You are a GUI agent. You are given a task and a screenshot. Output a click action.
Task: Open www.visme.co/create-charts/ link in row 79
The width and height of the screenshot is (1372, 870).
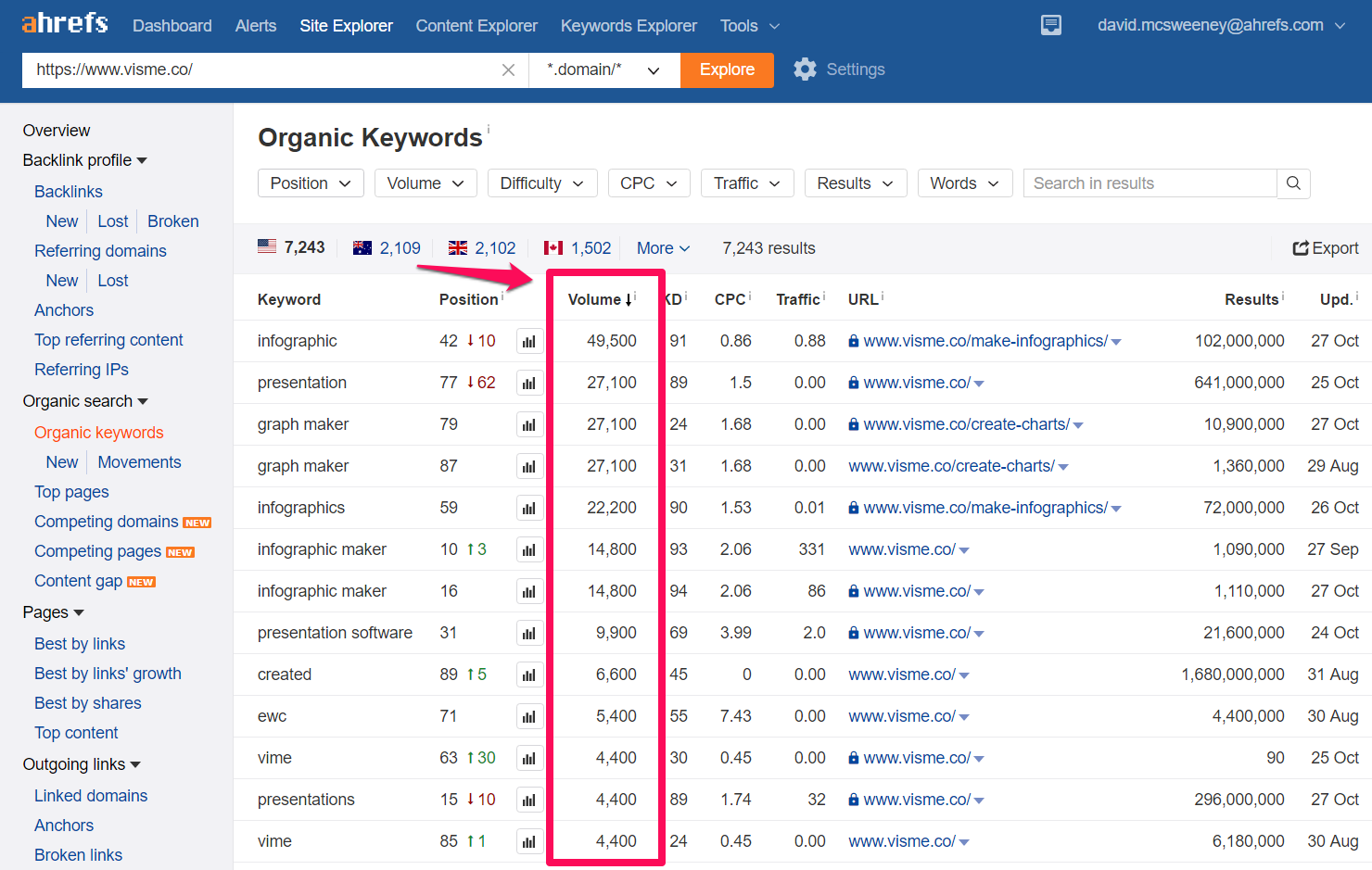click(x=967, y=424)
